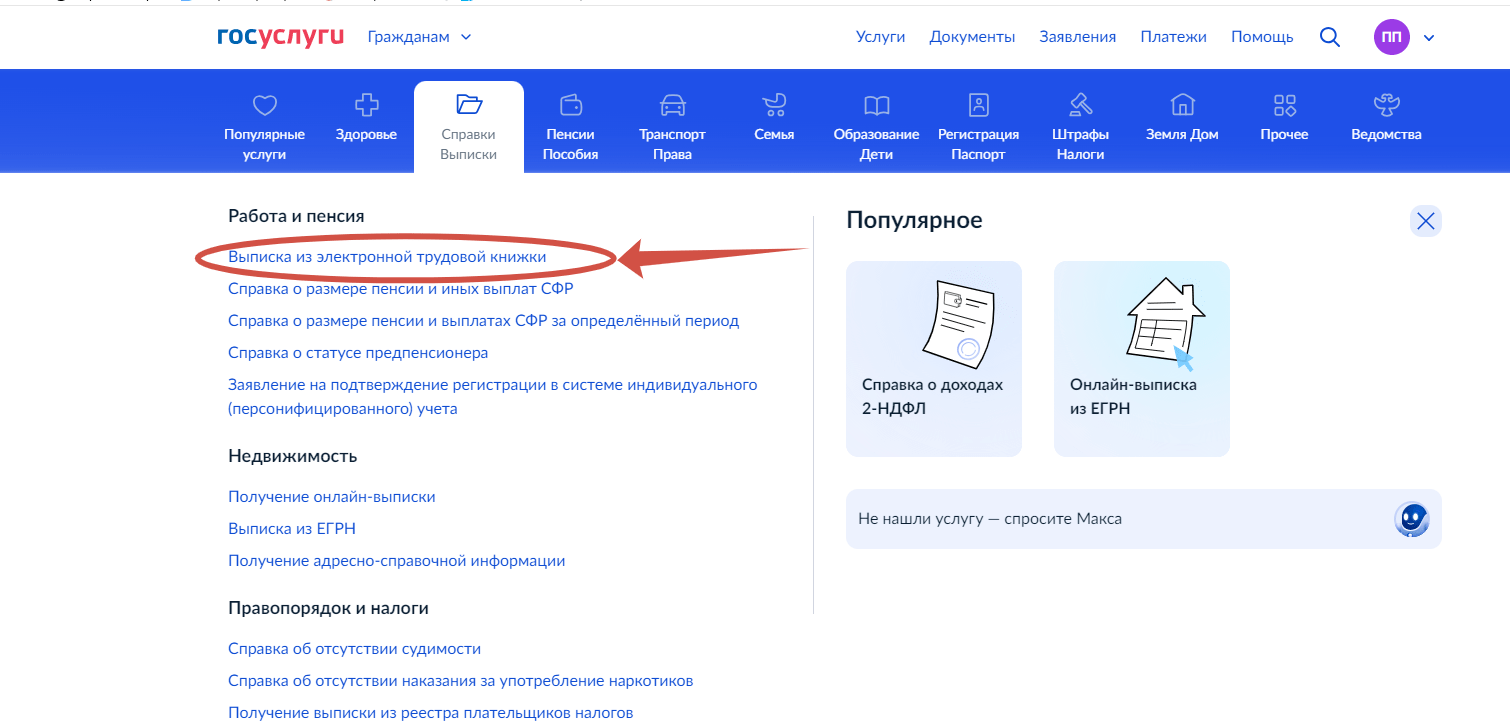Select the Справки Выписки folder icon
Screen dimensions: 1510x722
(x=469, y=104)
